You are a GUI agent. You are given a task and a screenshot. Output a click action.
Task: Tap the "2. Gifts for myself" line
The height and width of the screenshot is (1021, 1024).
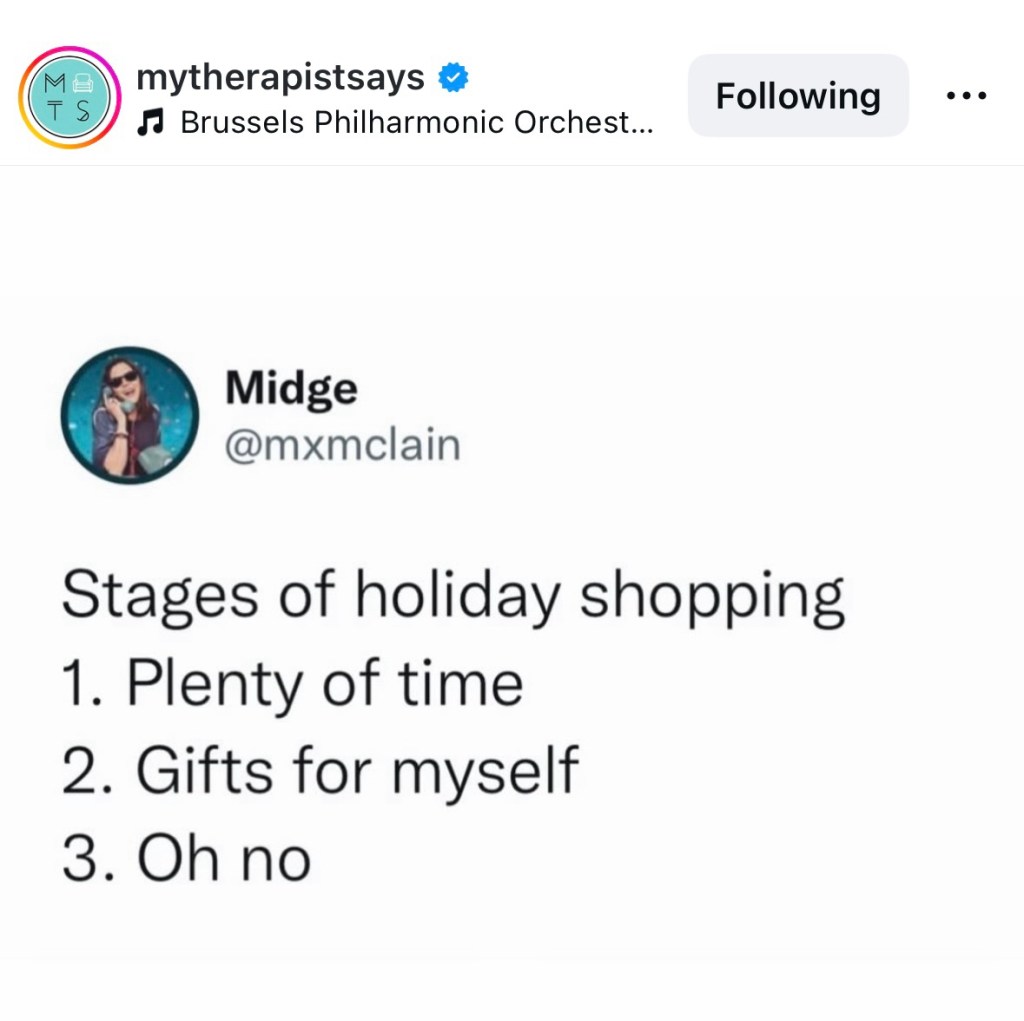click(x=320, y=771)
